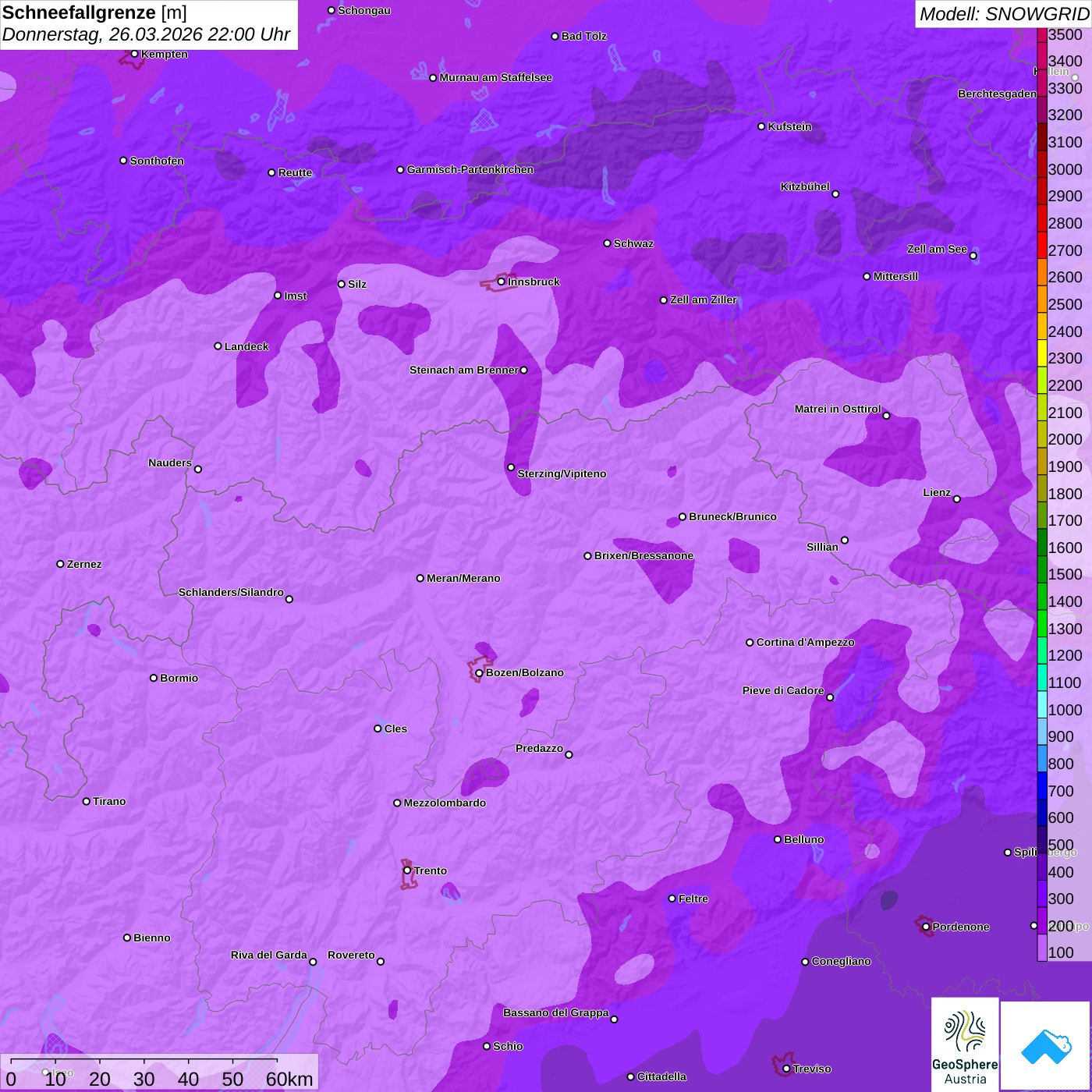This screenshot has width=1092, height=1092.
Task: Select the Trento map marker
Action: pos(407,870)
